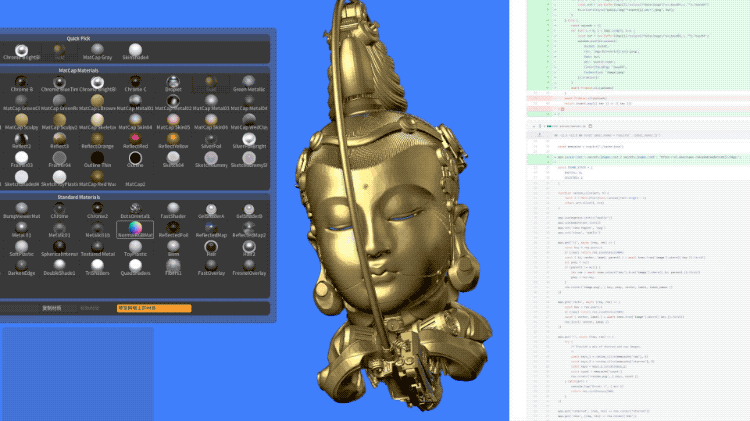This screenshot has width=750, height=421.
Task: Choose the MatCap2 material entry
Action: click(x=135, y=181)
